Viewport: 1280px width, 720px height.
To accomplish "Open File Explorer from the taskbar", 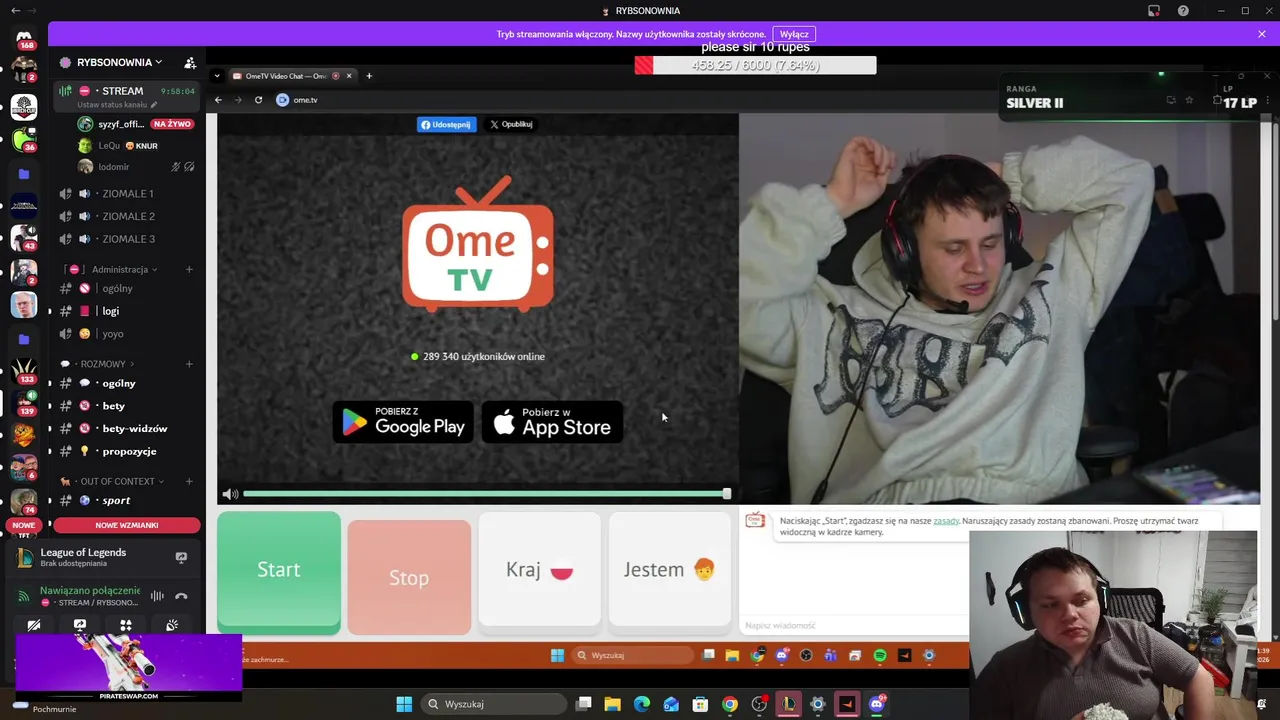I will [x=612, y=704].
